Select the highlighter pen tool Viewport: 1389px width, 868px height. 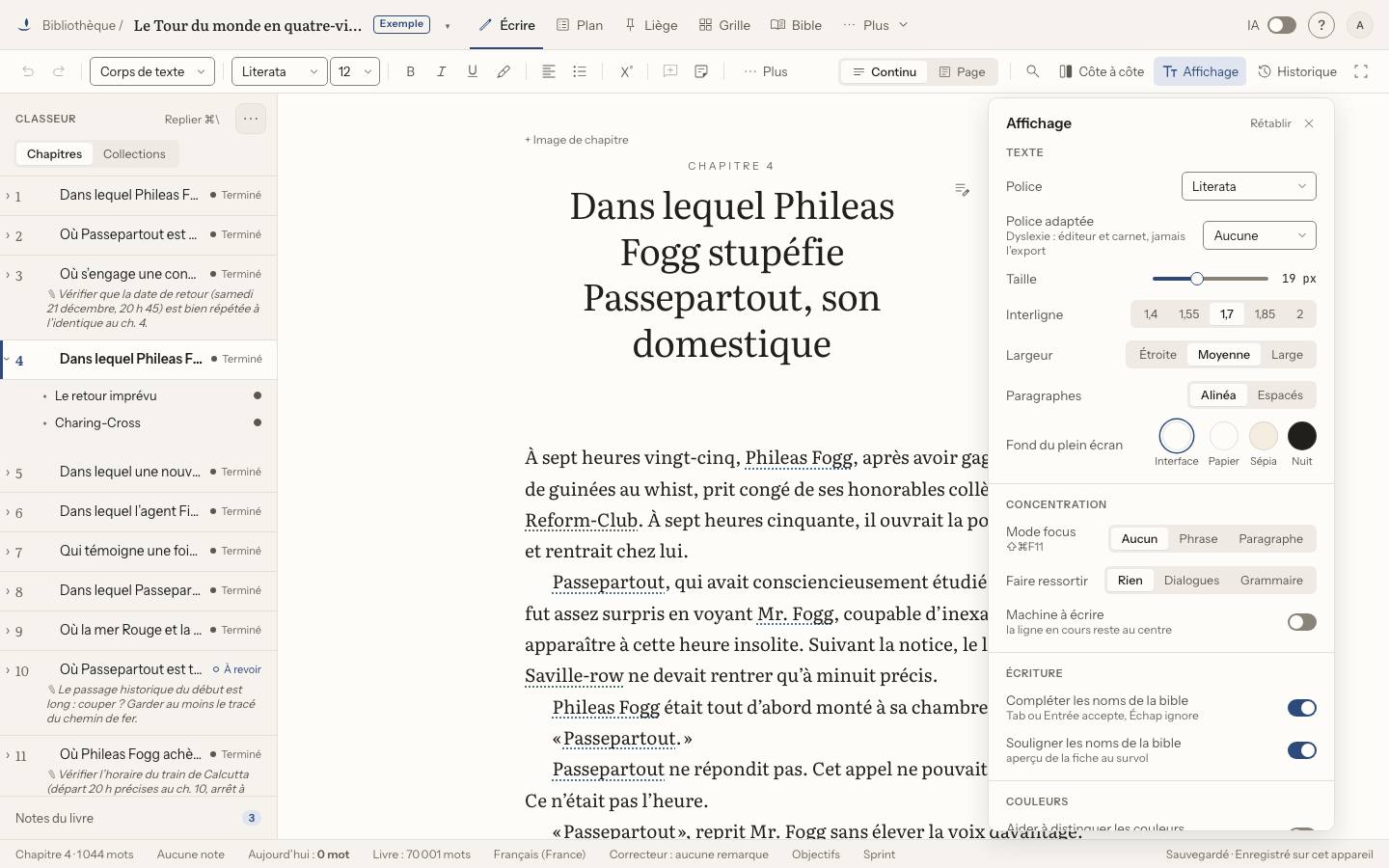pyautogui.click(x=504, y=71)
